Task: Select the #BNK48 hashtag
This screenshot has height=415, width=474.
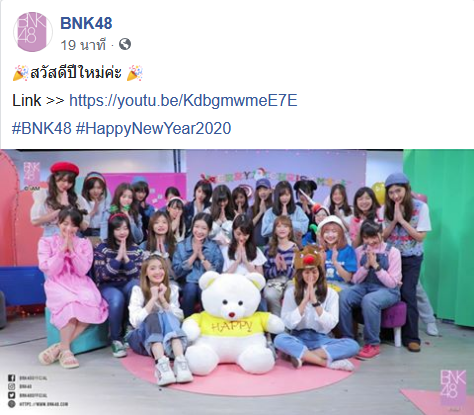Action: coord(42,128)
